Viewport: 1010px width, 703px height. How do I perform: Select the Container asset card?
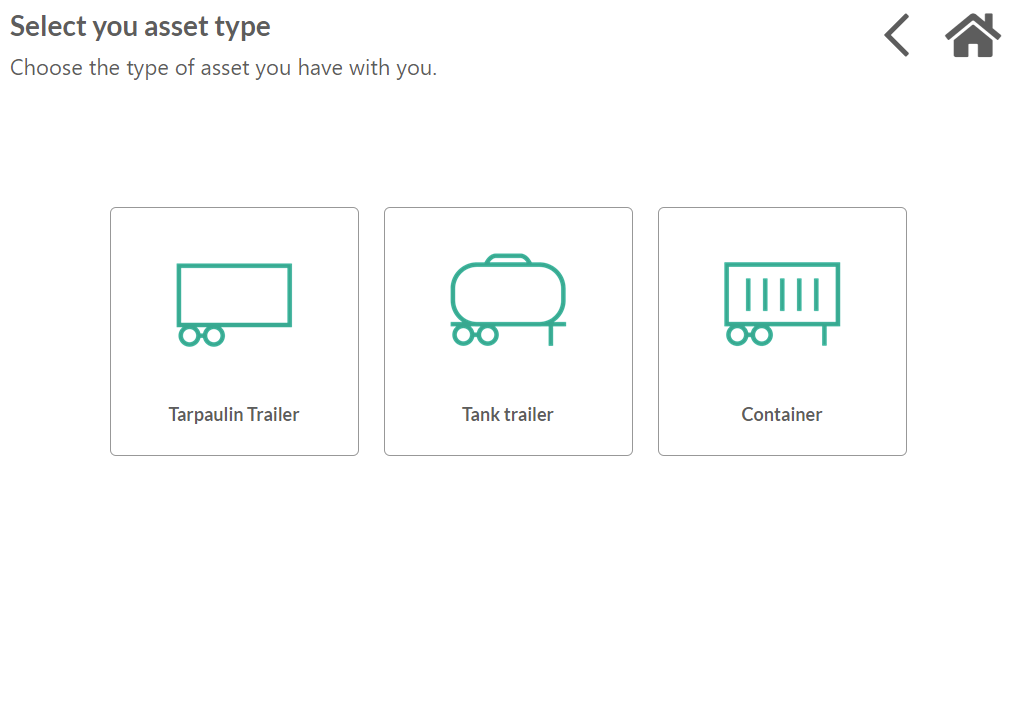782,331
